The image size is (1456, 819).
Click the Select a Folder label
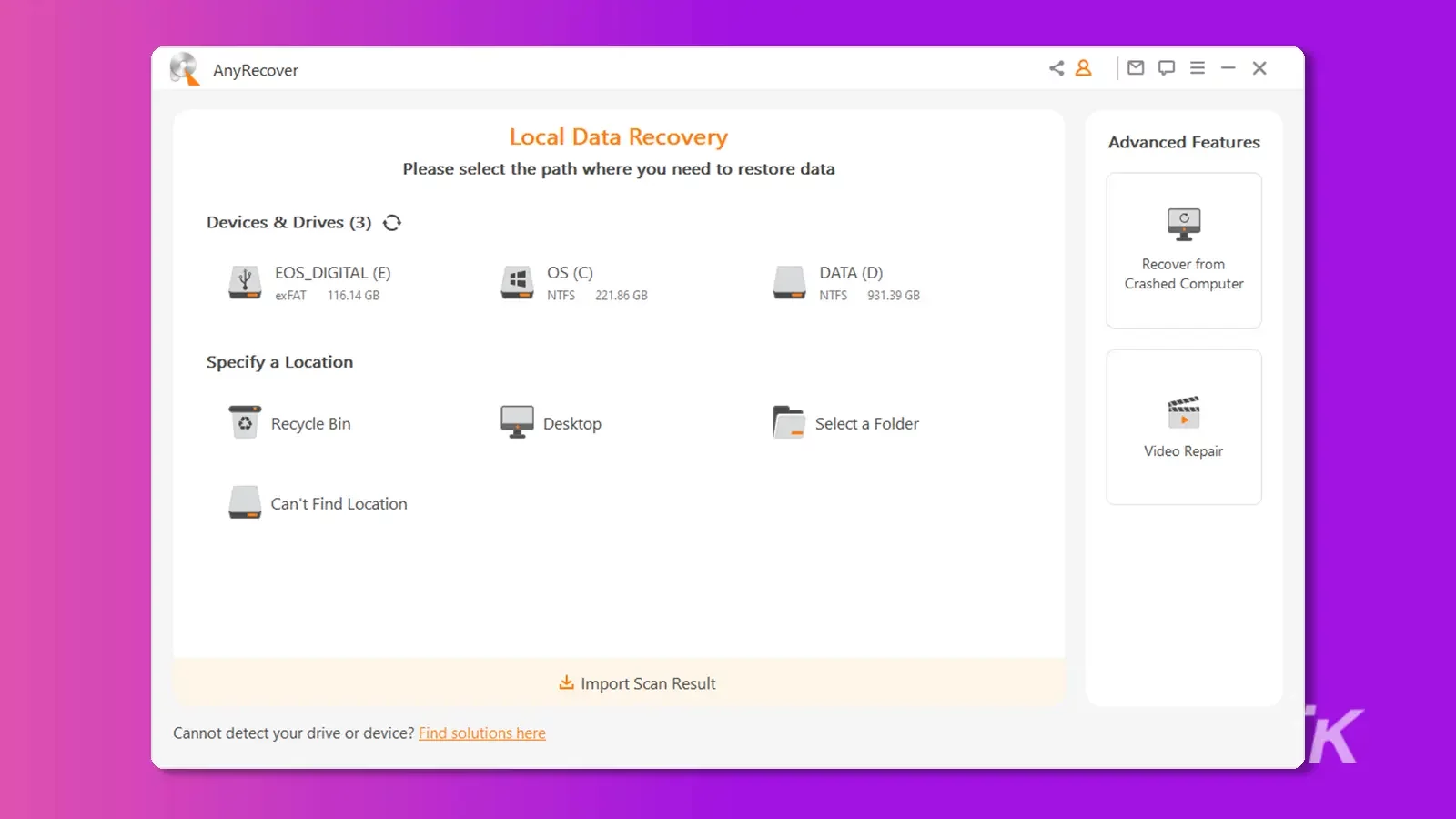point(867,424)
